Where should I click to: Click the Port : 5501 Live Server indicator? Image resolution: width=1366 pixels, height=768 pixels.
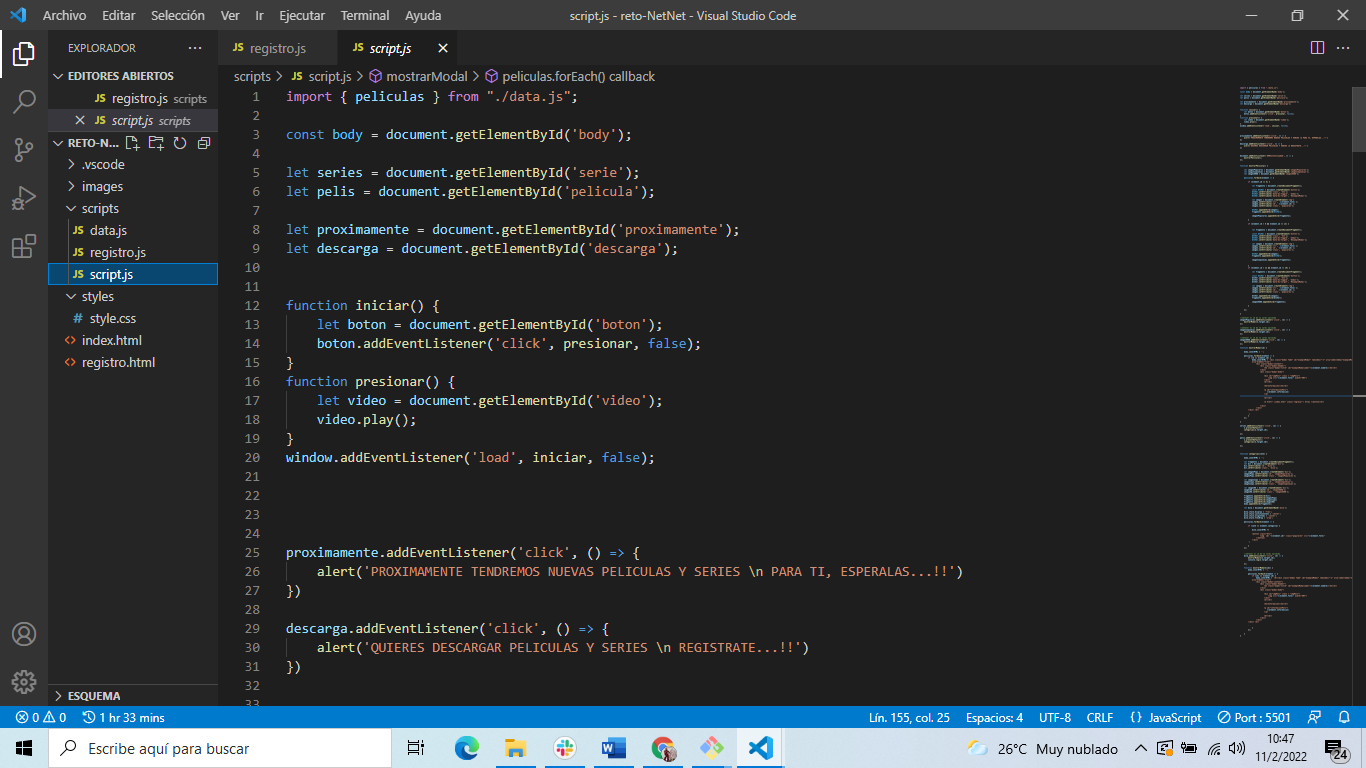point(1254,717)
